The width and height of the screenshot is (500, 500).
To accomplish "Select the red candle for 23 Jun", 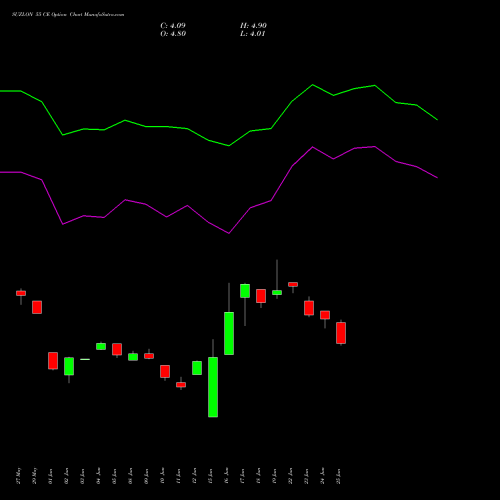I will [309, 308].
